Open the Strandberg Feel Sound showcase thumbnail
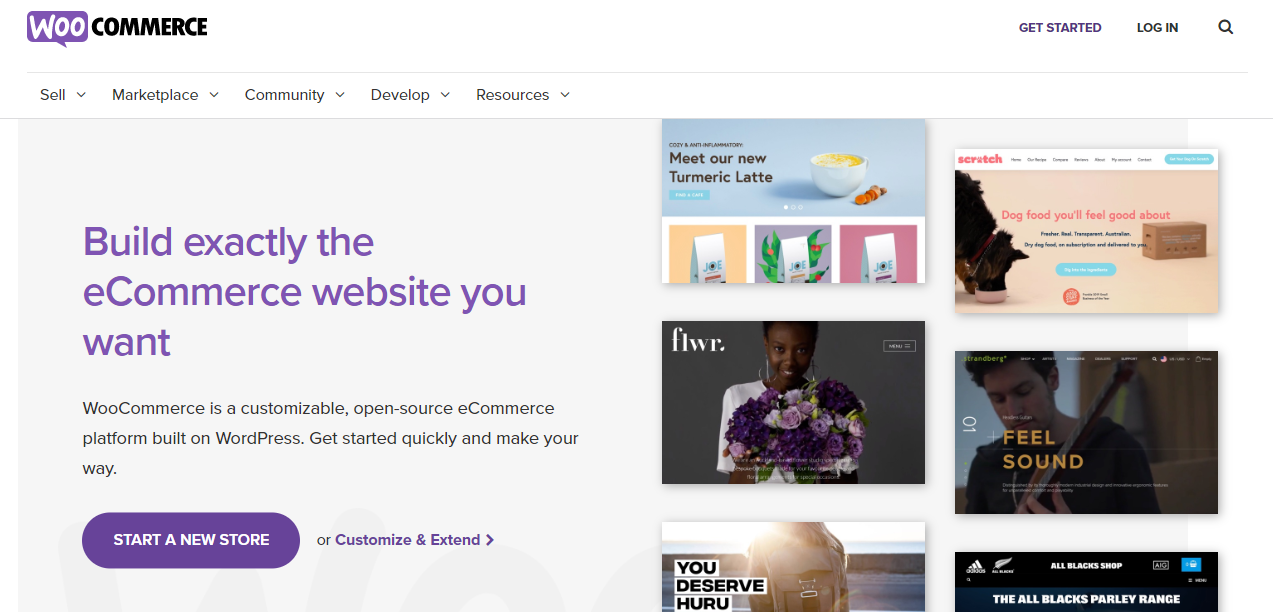The image size is (1273, 612). point(1086,432)
